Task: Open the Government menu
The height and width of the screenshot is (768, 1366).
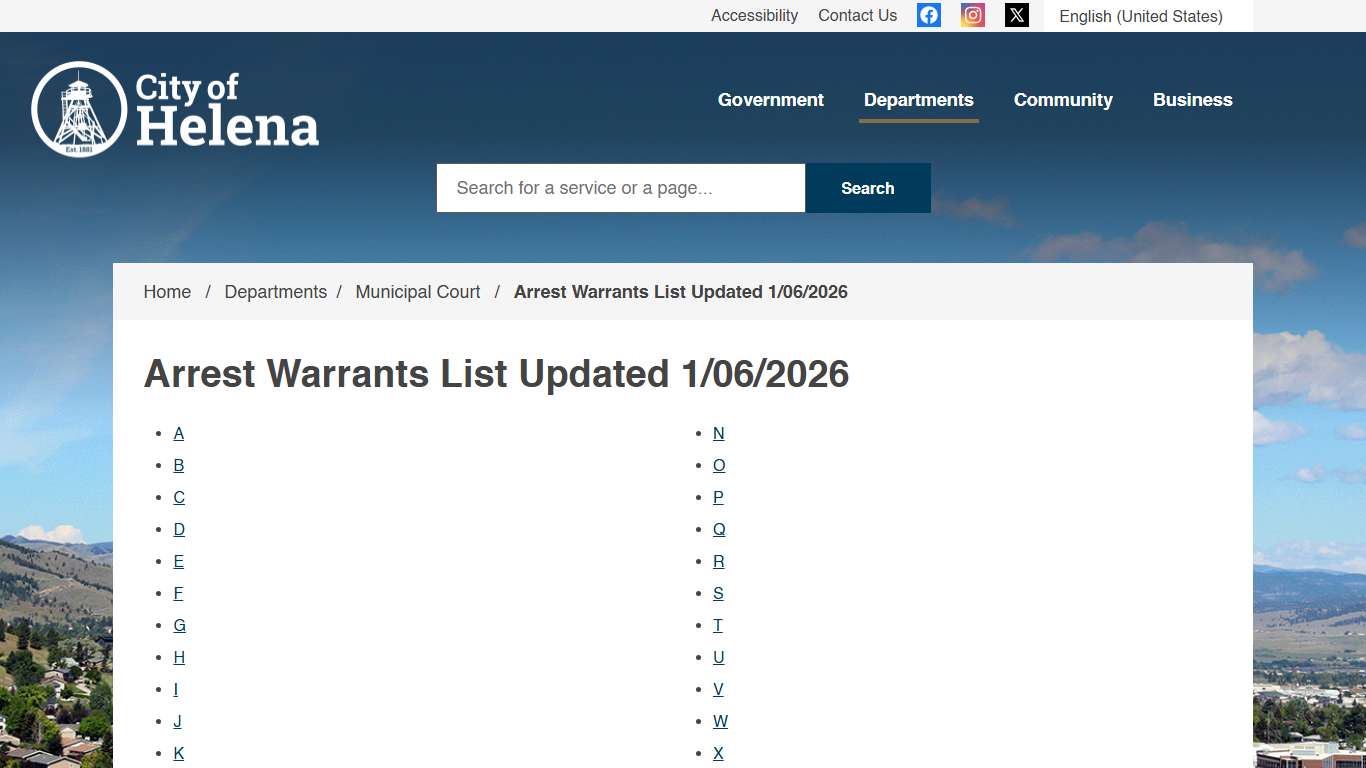Action: click(x=770, y=100)
